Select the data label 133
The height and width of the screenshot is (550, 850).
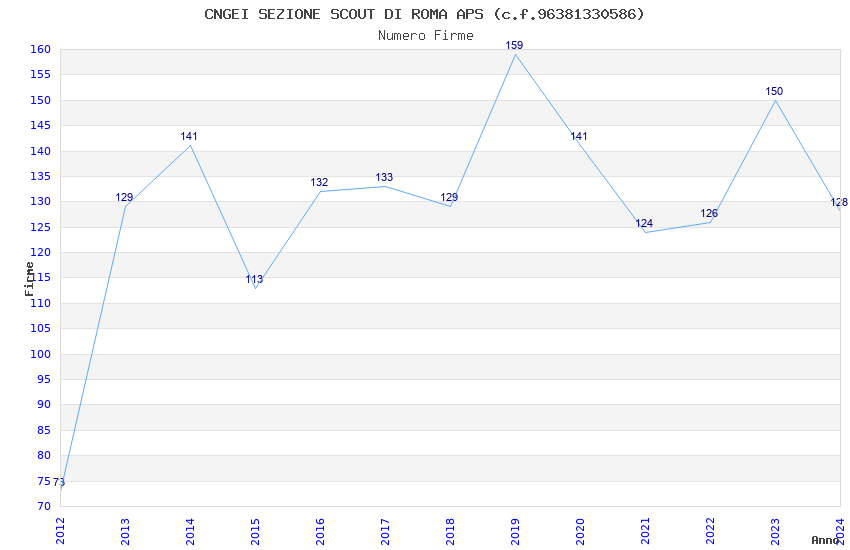(x=384, y=178)
